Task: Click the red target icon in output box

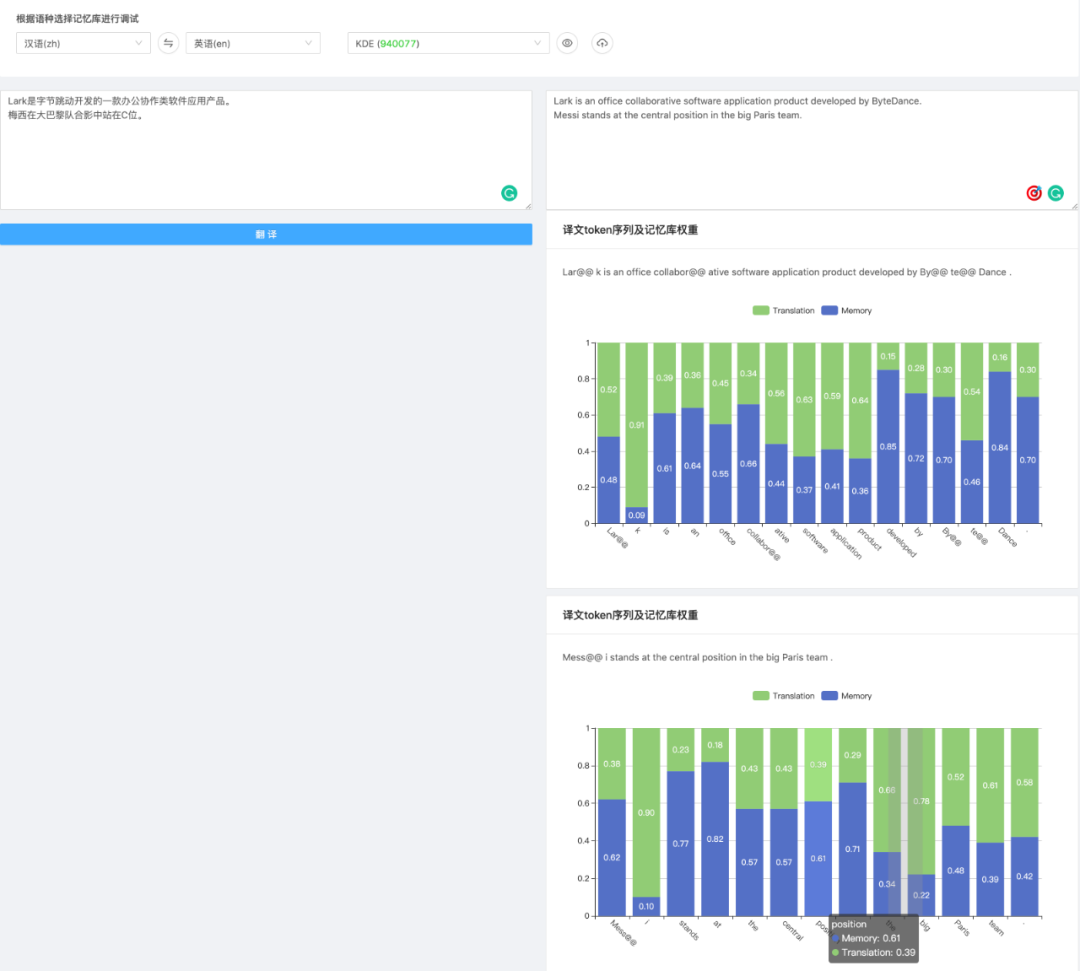Action: [x=1034, y=193]
